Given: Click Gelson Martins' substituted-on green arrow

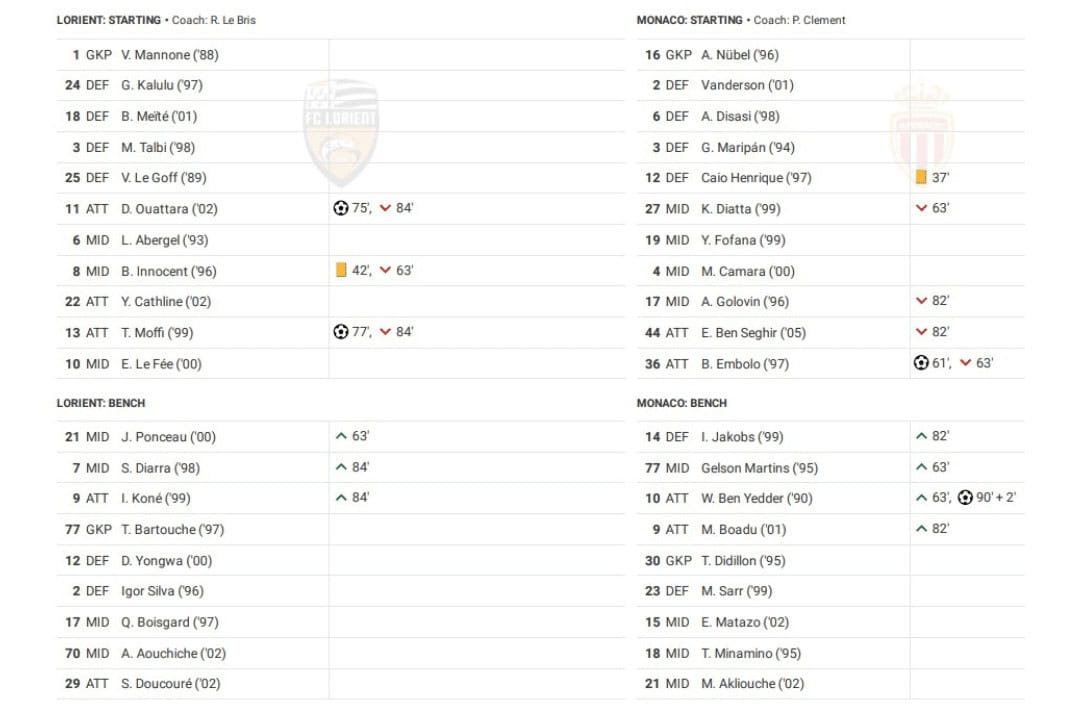Looking at the screenshot, I should pyautogui.click(x=921, y=467).
